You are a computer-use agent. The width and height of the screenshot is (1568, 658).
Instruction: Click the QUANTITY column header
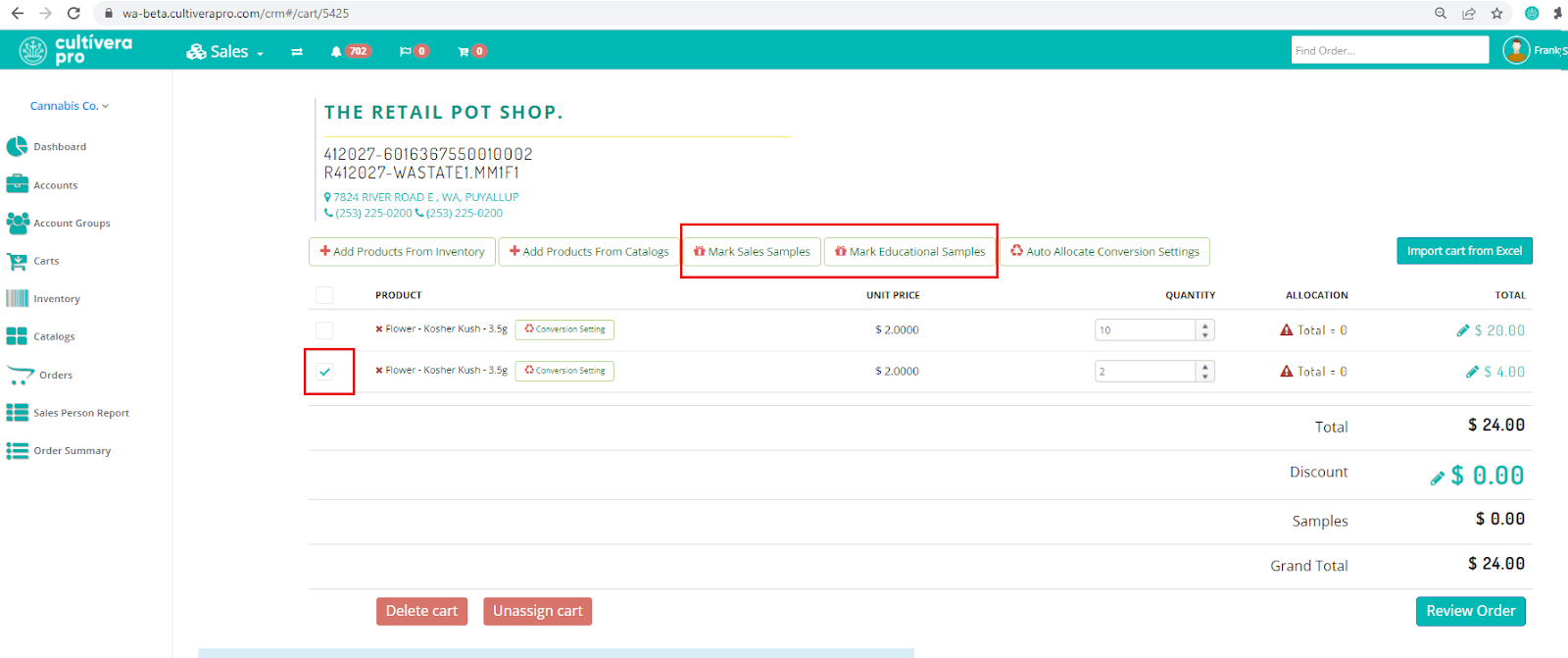click(x=1191, y=295)
